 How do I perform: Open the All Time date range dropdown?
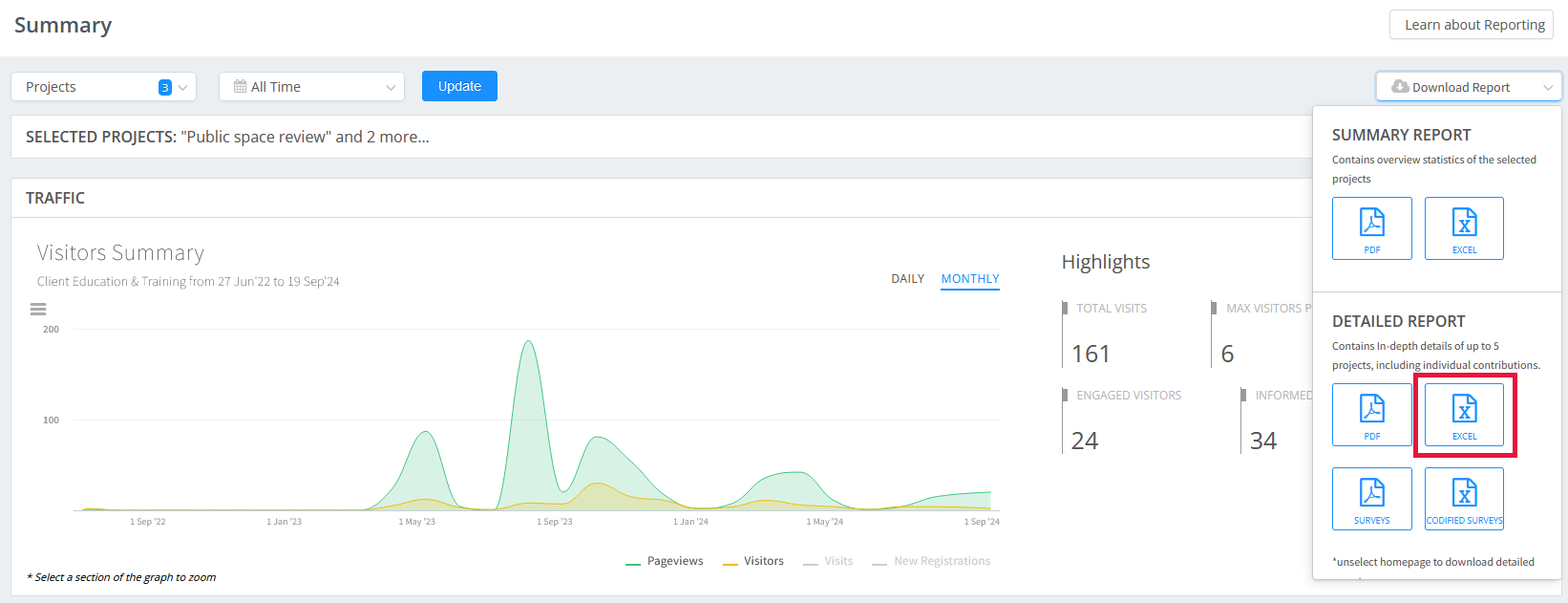(x=311, y=87)
